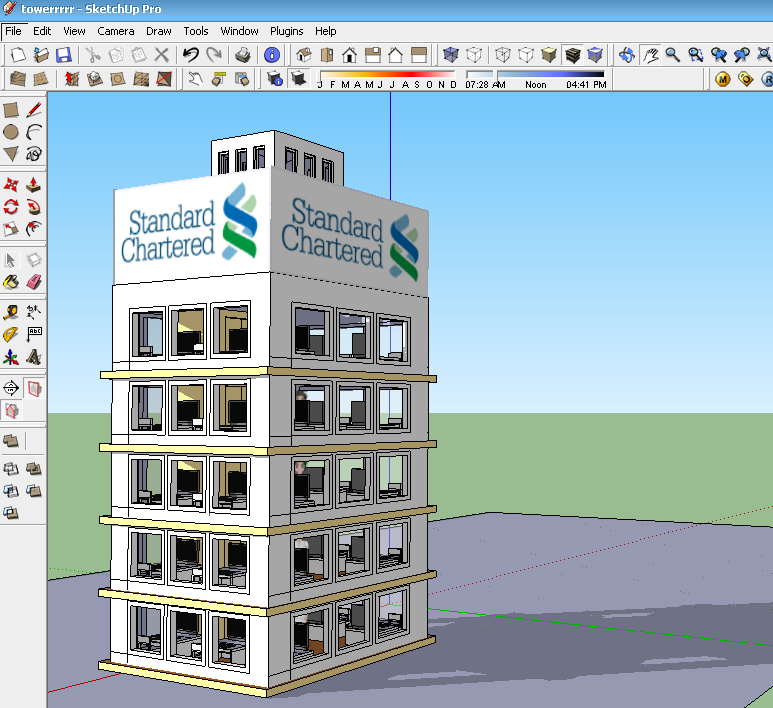Select the Paint Bucket tool
773x708 pixels.
[x=11, y=282]
